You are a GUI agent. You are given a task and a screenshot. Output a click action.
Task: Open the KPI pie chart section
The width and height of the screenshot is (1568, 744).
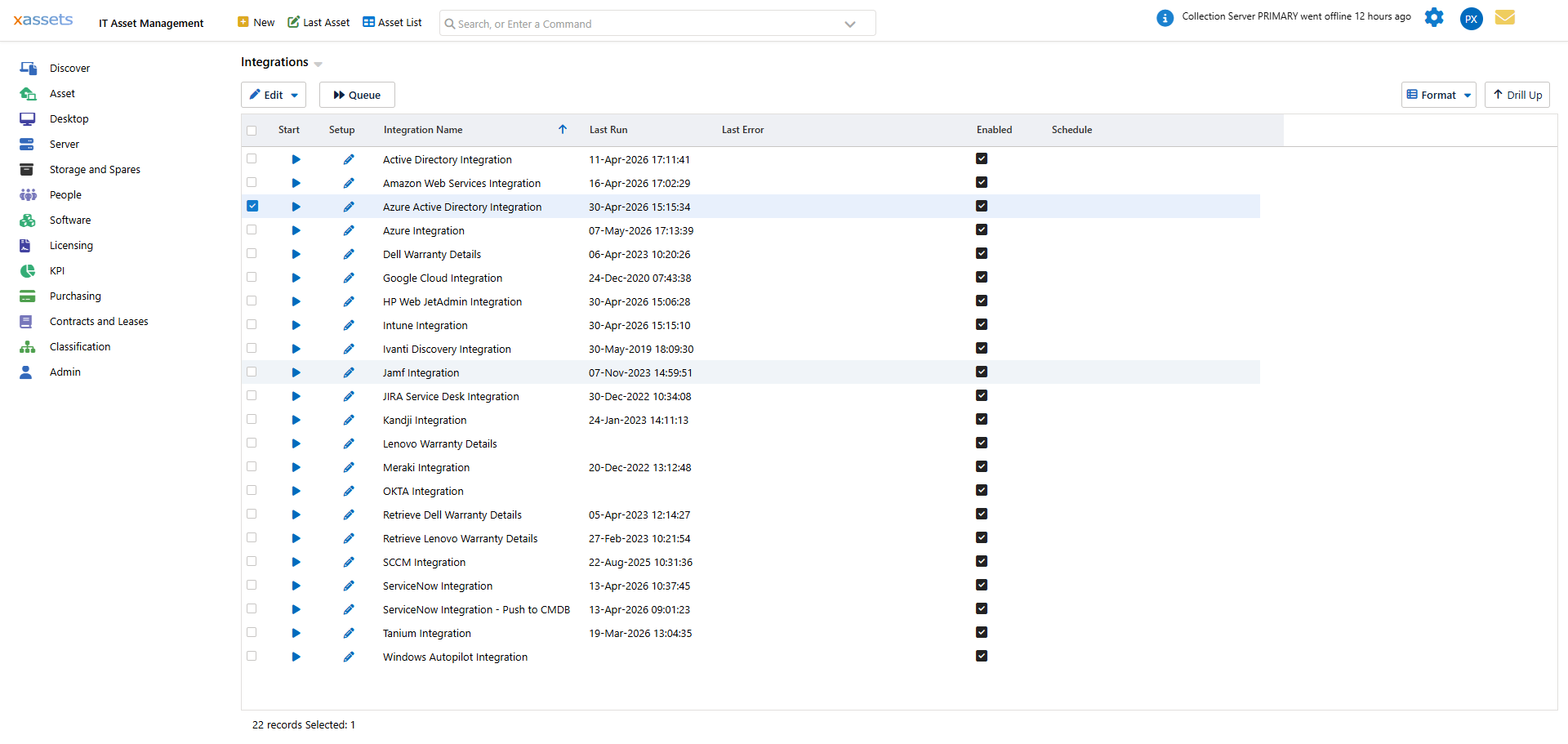27,271
